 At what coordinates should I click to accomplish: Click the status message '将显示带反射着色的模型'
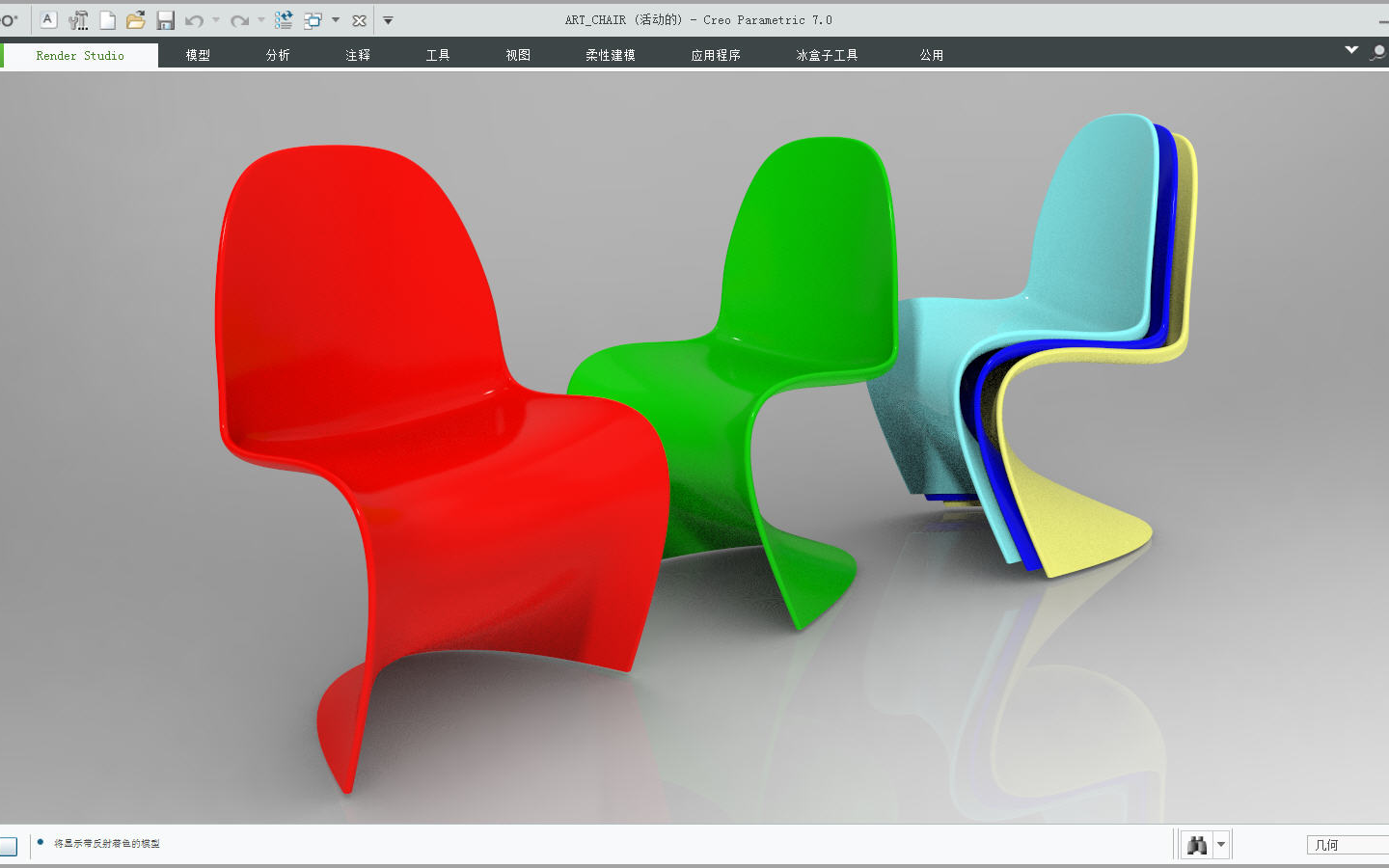tap(107, 844)
